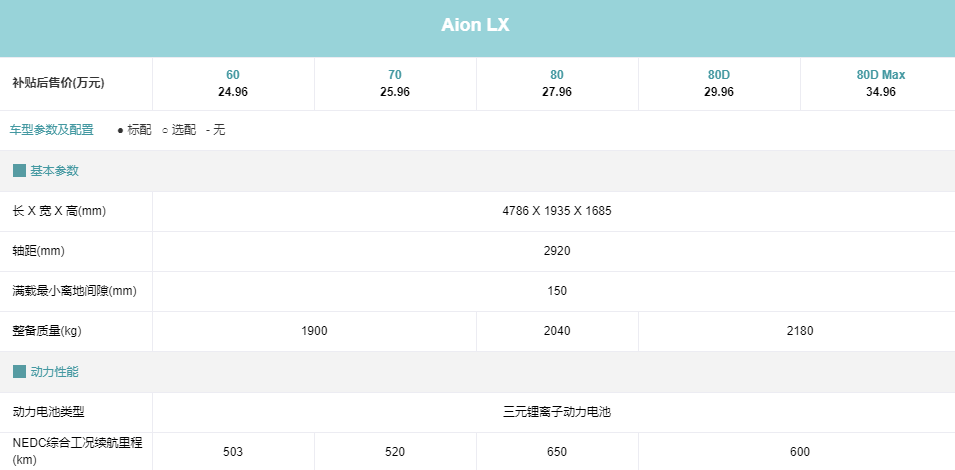Click the teal square beside 动力性能
This screenshot has height=470, width=955.
[19, 372]
